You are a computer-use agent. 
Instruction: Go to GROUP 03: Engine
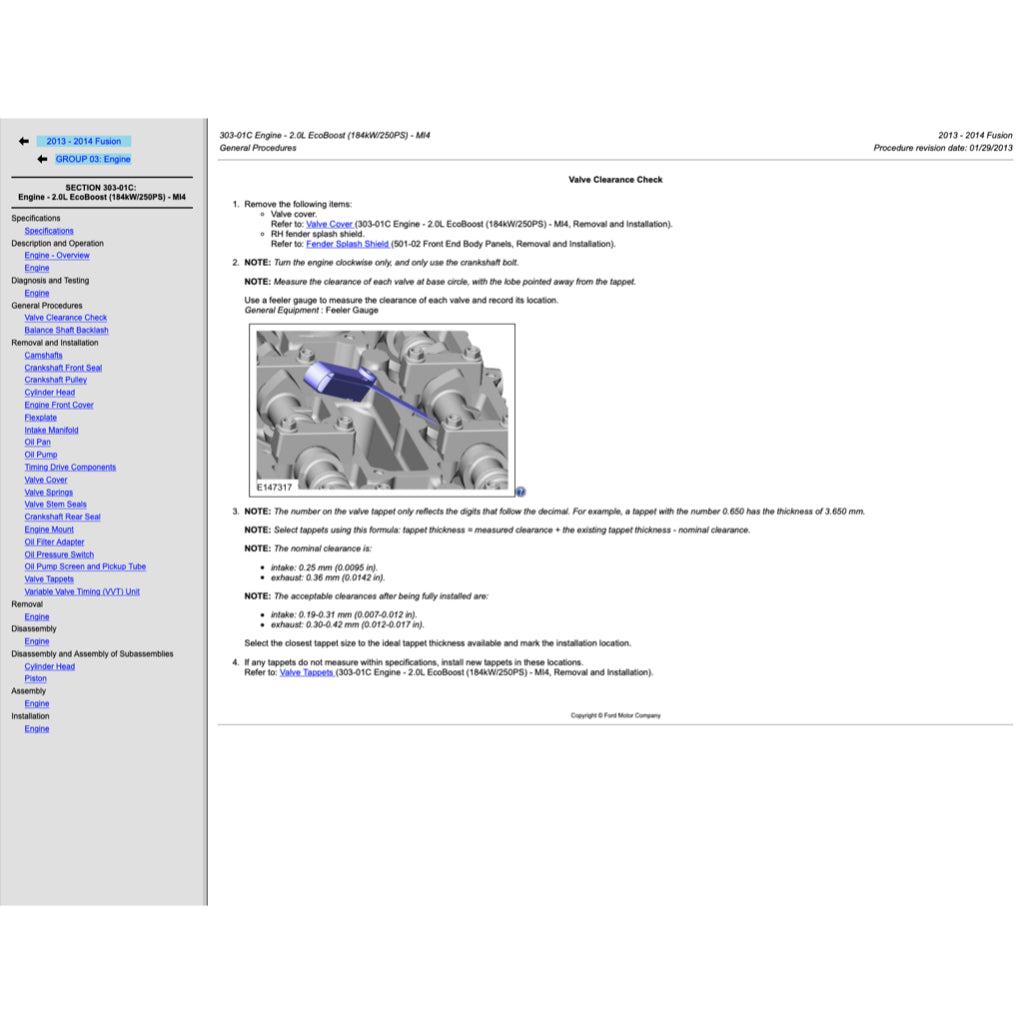[92, 159]
